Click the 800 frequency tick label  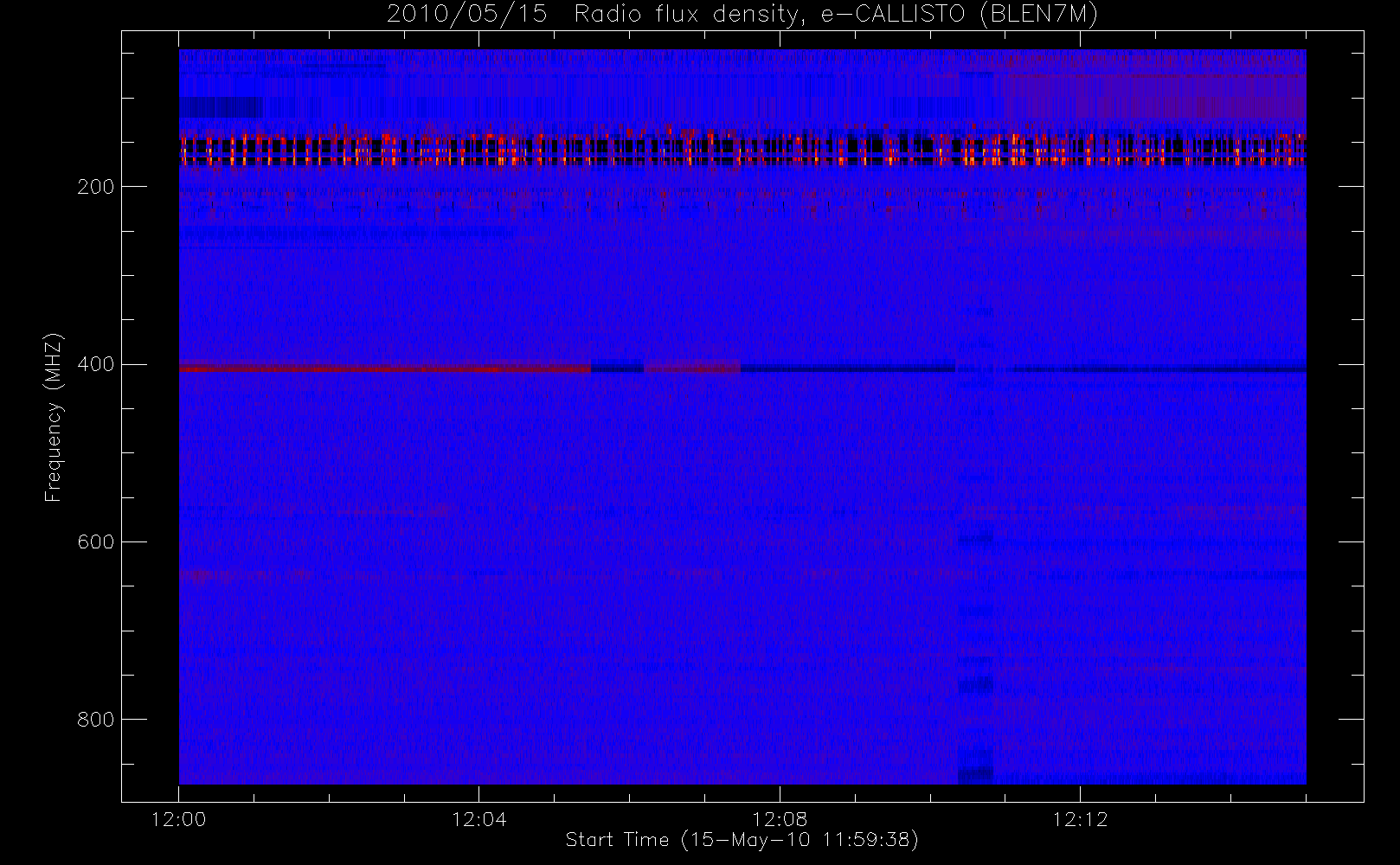[x=95, y=720]
